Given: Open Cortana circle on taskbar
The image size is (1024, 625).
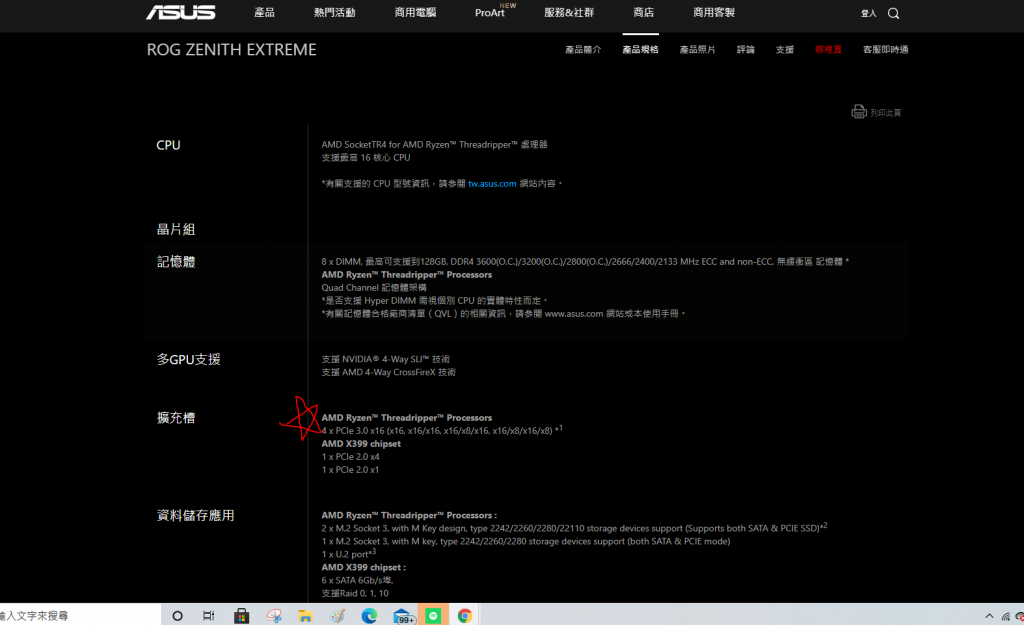Looking at the screenshot, I should click(x=177, y=615).
